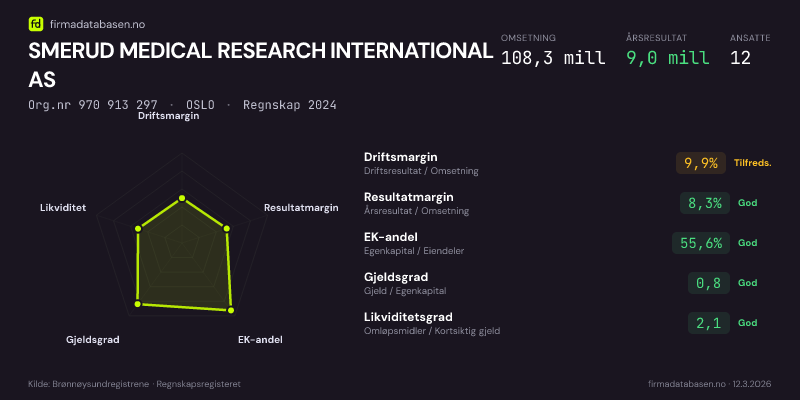This screenshot has width=800, height=400.
Task: Click the Kilde: Brønnøysundregistrene source text
Action: 134,384
